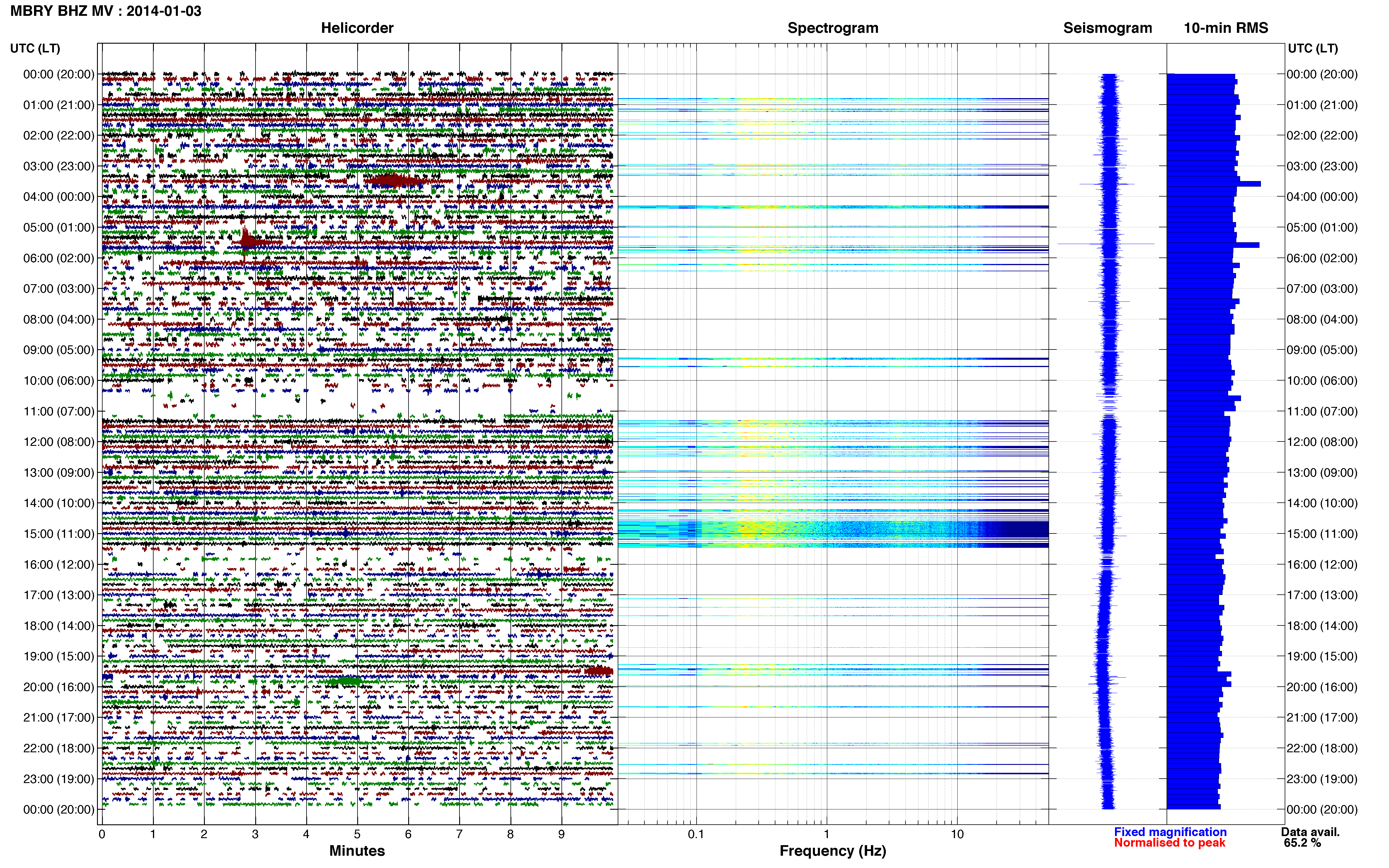The width and height of the screenshot is (1389, 868).
Task: Click left time label 18:00 (14:00)
Action: pos(59,626)
